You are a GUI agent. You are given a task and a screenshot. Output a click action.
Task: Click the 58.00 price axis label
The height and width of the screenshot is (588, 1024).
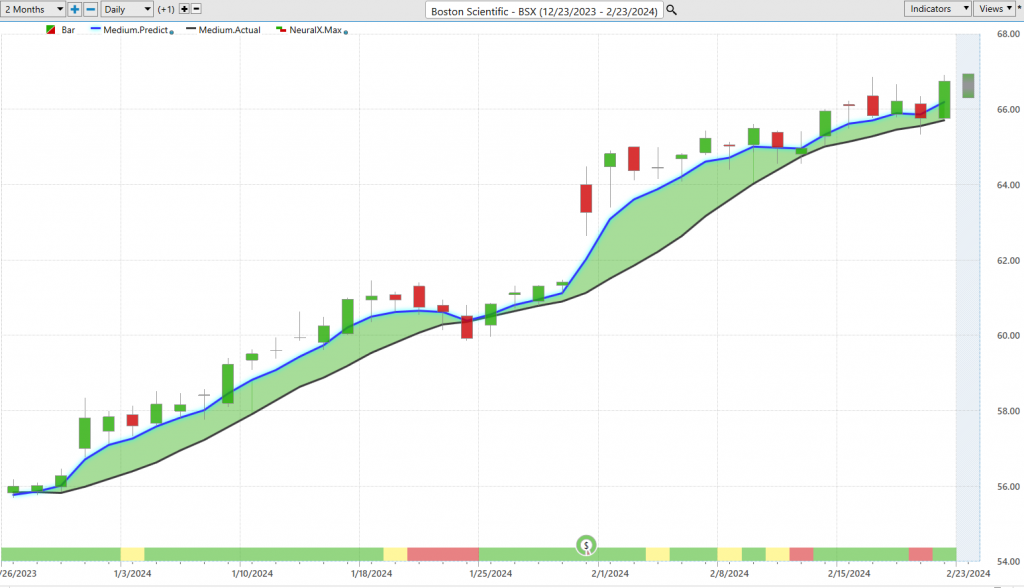[x=1008, y=411]
